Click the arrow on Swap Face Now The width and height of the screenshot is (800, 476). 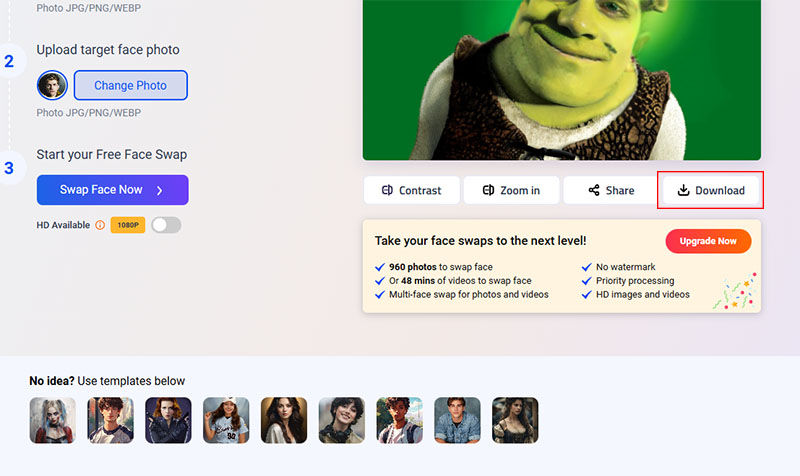coord(160,190)
